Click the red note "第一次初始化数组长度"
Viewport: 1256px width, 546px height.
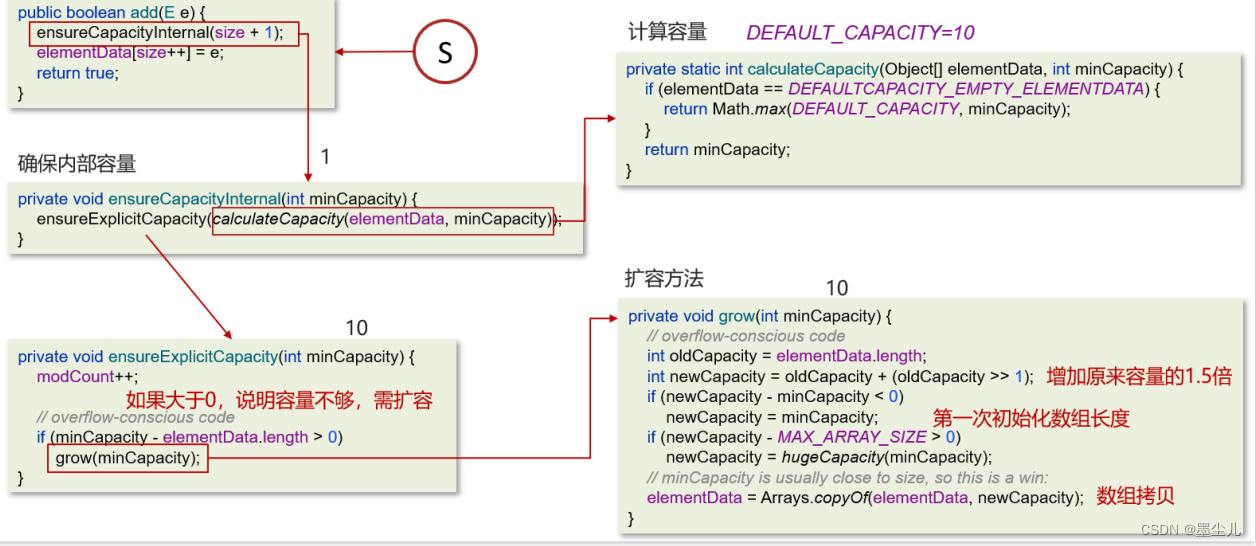tap(1031, 418)
